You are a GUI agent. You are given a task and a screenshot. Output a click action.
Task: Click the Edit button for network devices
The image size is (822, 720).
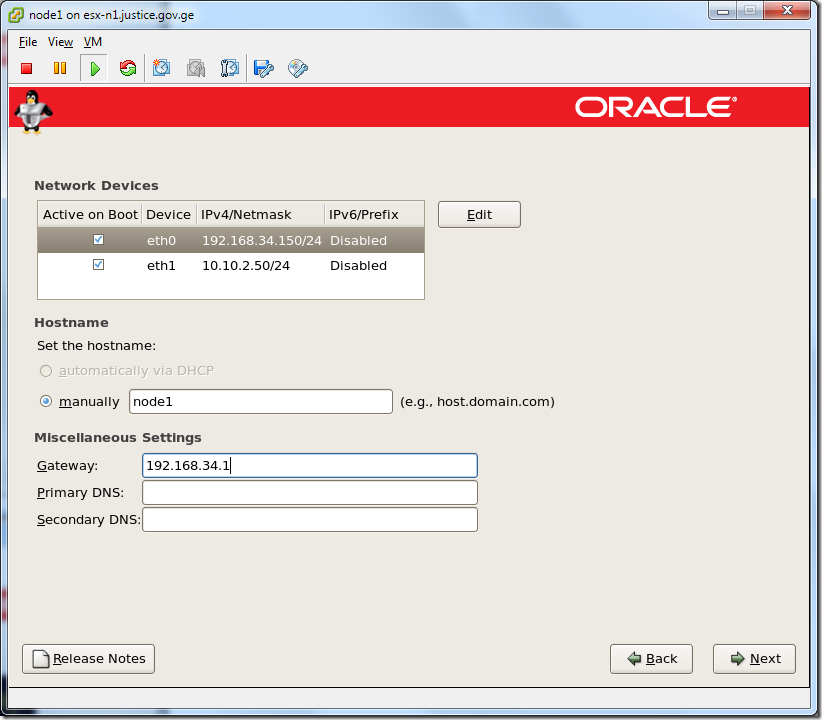coord(478,214)
